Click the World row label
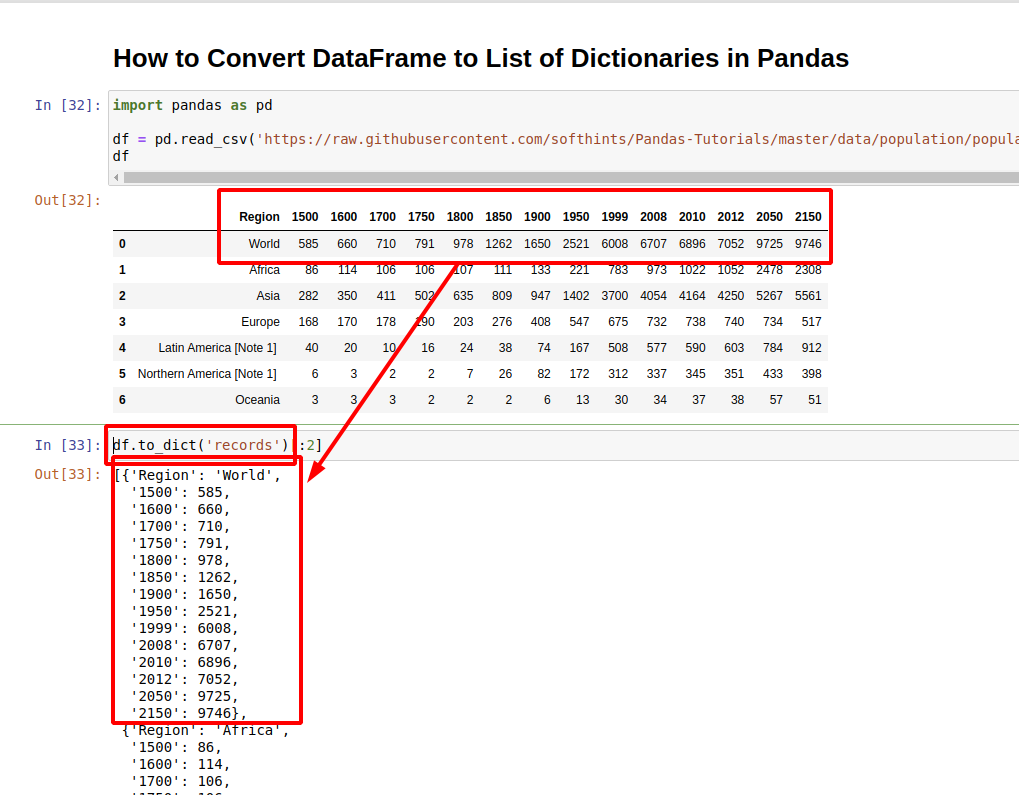Viewport: 1019px width, 795px height. click(264, 243)
